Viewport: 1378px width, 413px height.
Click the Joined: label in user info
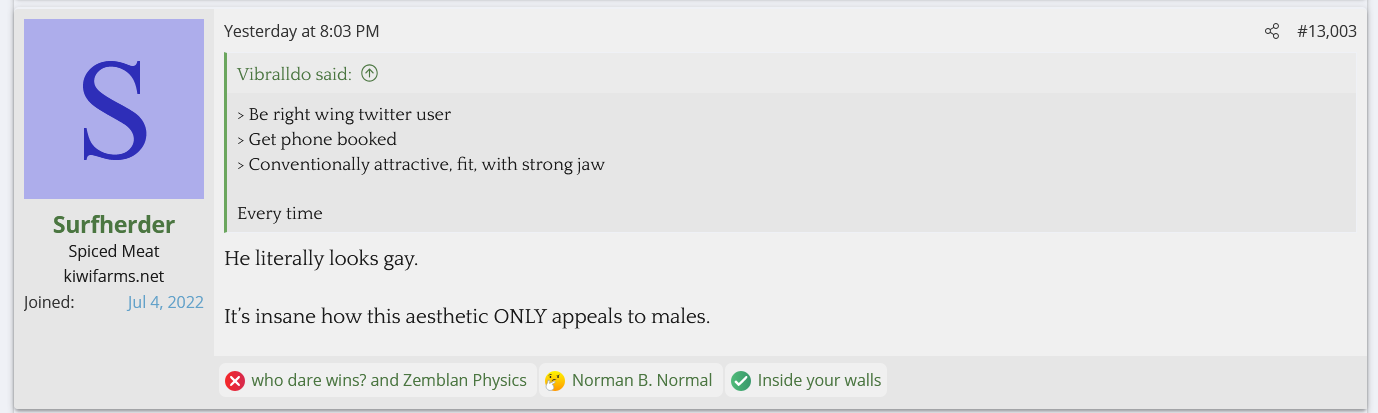pyautogui.click(x=49, y=302)
